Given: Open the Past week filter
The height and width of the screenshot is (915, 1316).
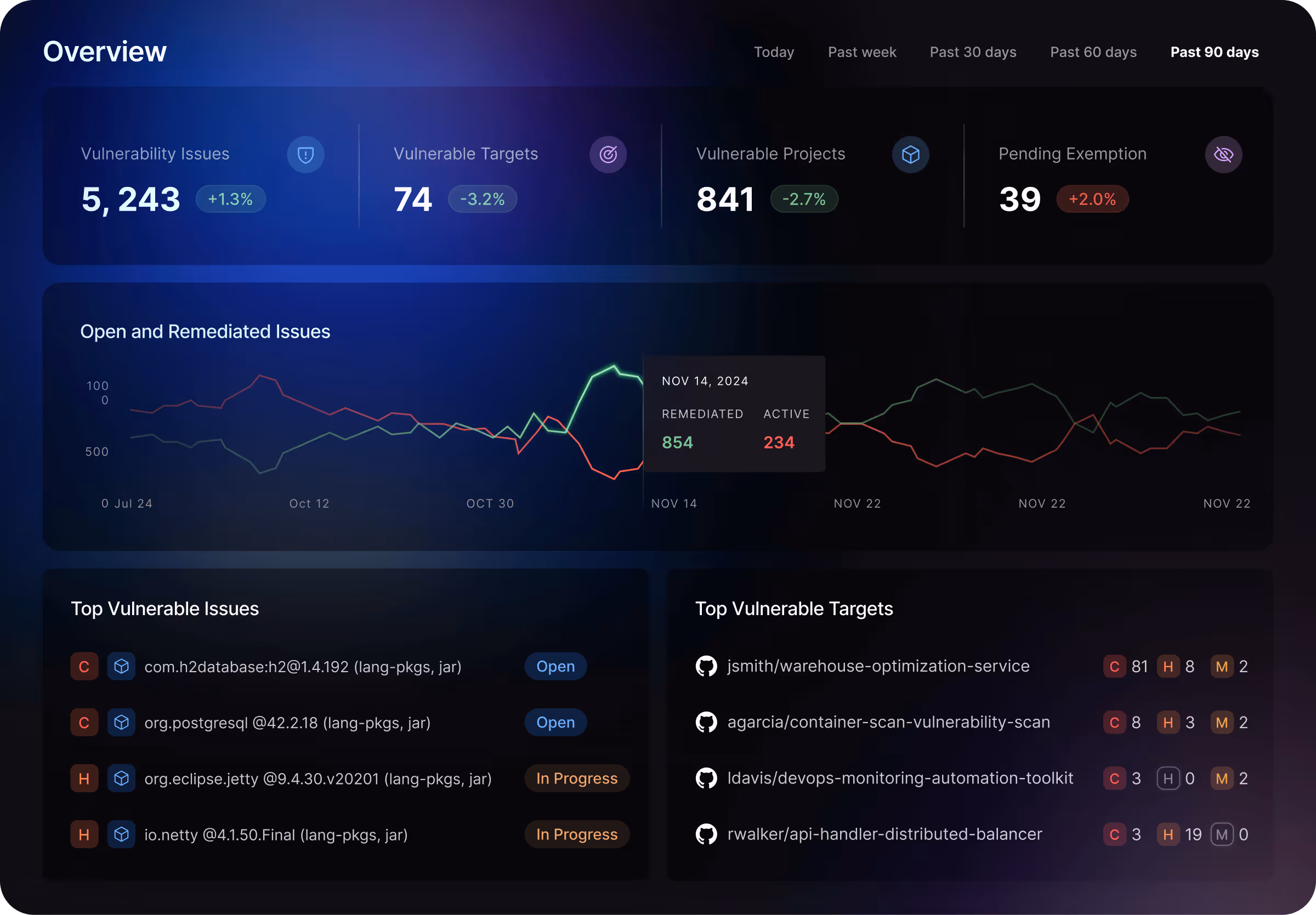Looking at the screenshot, I should (x=862, y=52).
